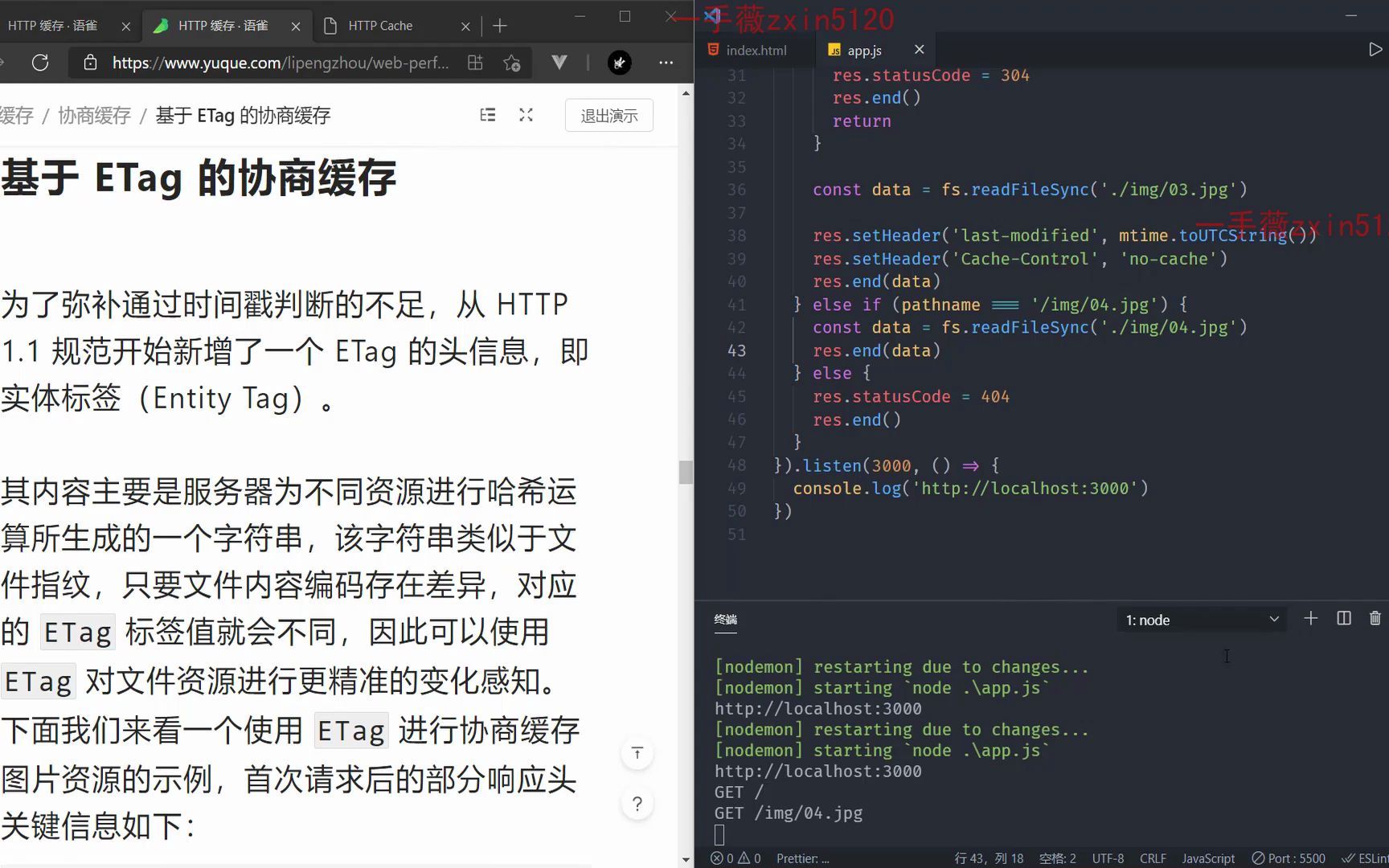Close the first HTTP 缓存 · 语雀 tab
This screenshot has height=868, width=1389.
point(126,27)
